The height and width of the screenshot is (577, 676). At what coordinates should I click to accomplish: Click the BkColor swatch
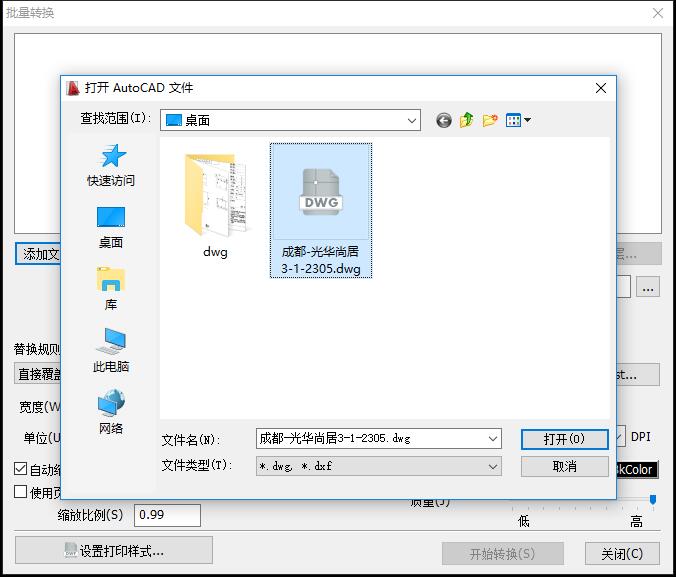pos(637,469)
